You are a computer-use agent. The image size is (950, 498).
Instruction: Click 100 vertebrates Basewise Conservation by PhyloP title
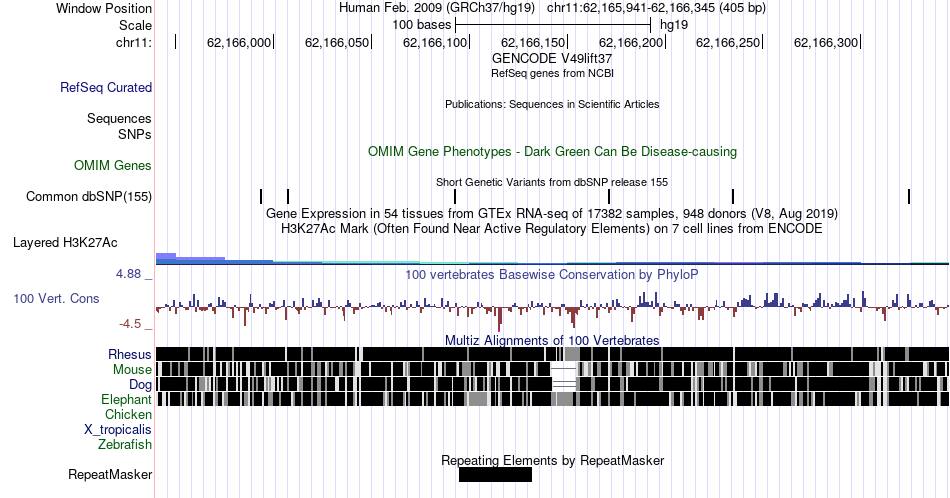552,274
